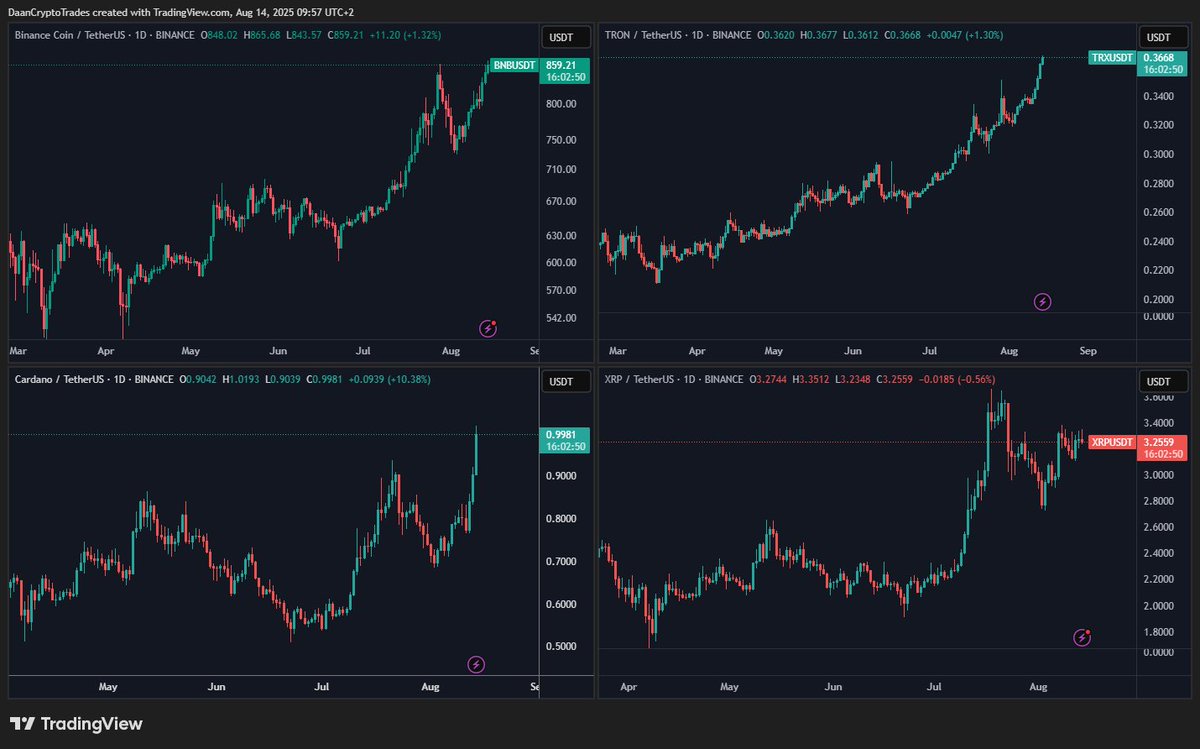
Task: Click the BINANCE exchange label in the Cardano legend
Action: coord(152,381)
